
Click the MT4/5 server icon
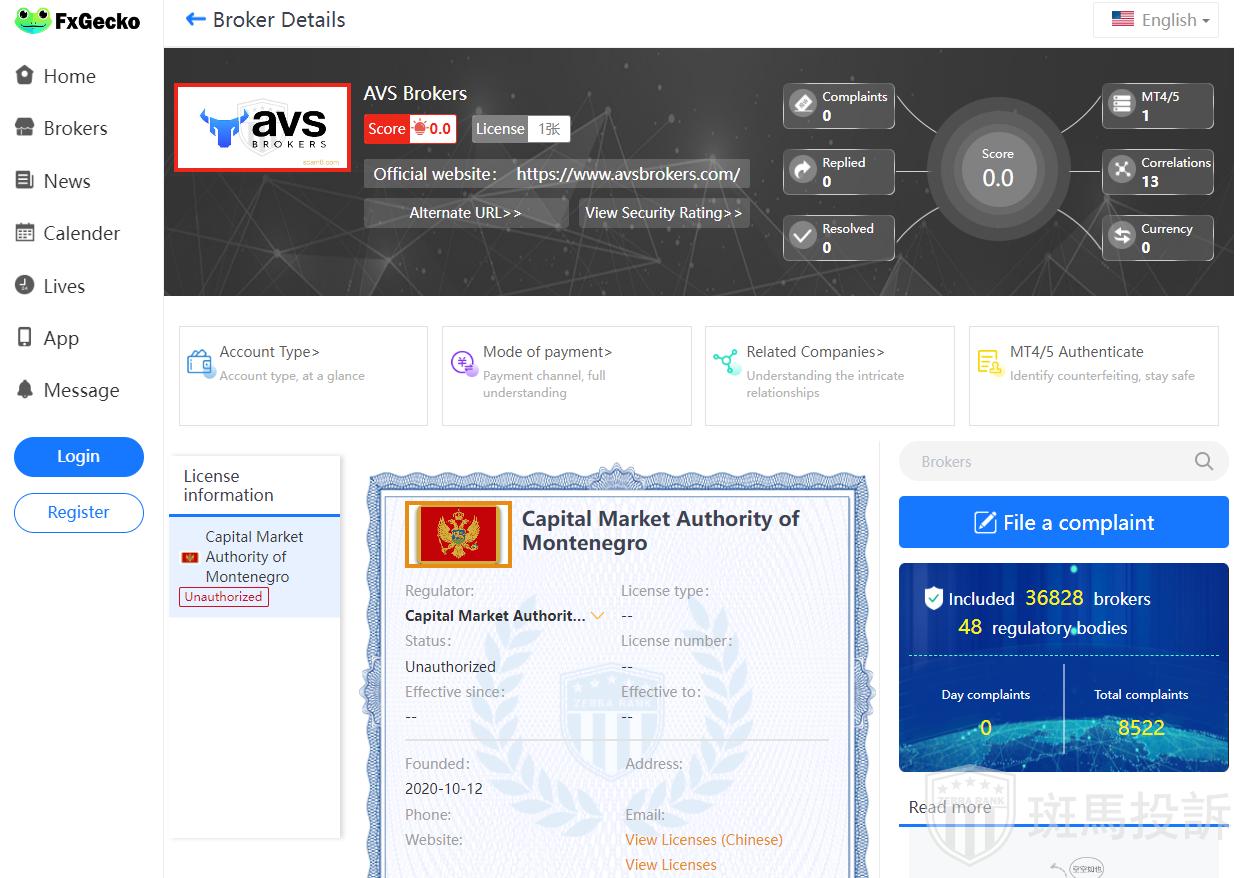tap(1122, 105)
